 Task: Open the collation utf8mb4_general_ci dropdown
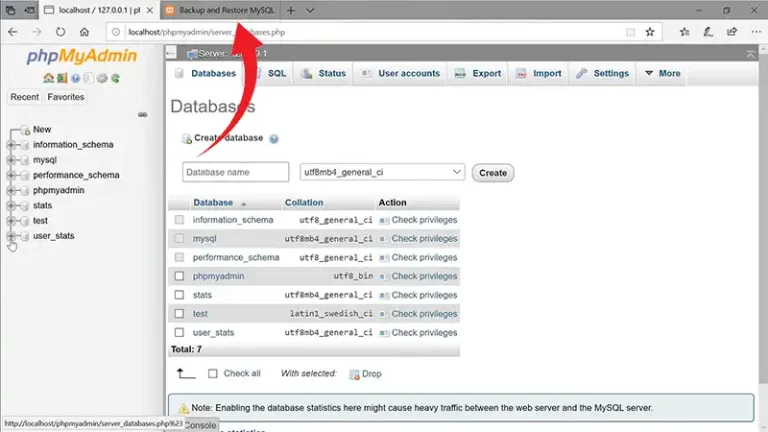click(382, 172)
